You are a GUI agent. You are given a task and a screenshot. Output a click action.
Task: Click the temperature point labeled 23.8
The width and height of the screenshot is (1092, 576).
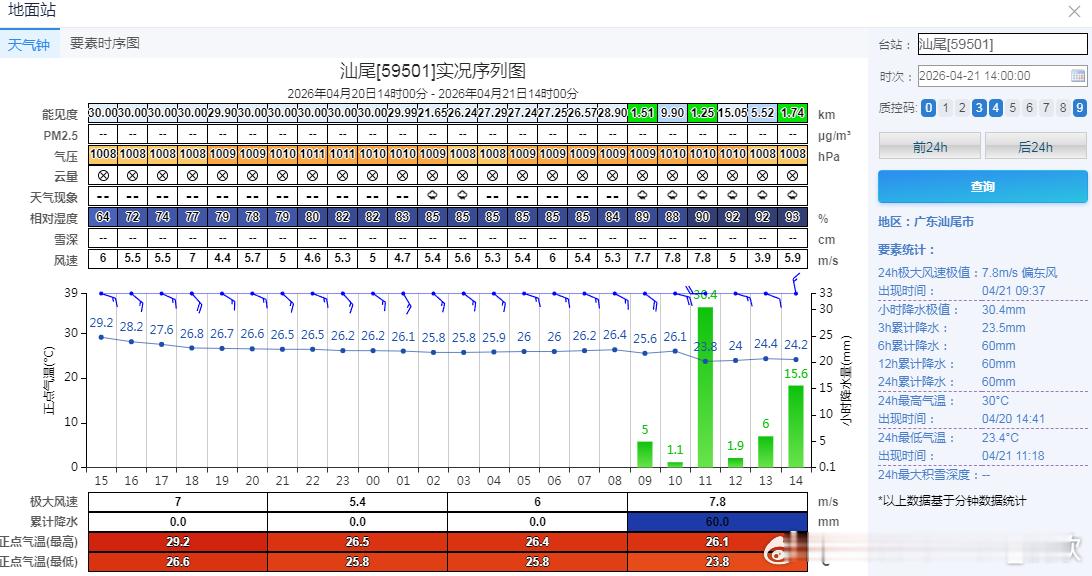point(705,361)
